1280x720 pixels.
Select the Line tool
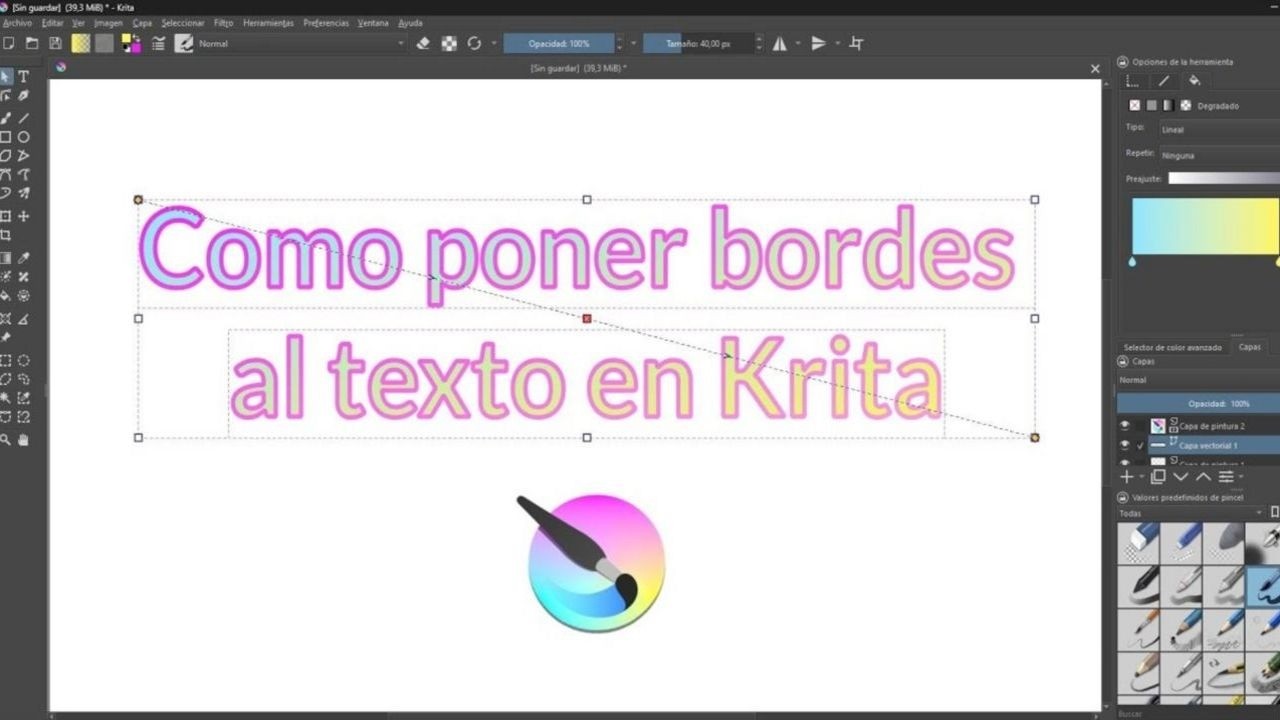coord(24,118)
